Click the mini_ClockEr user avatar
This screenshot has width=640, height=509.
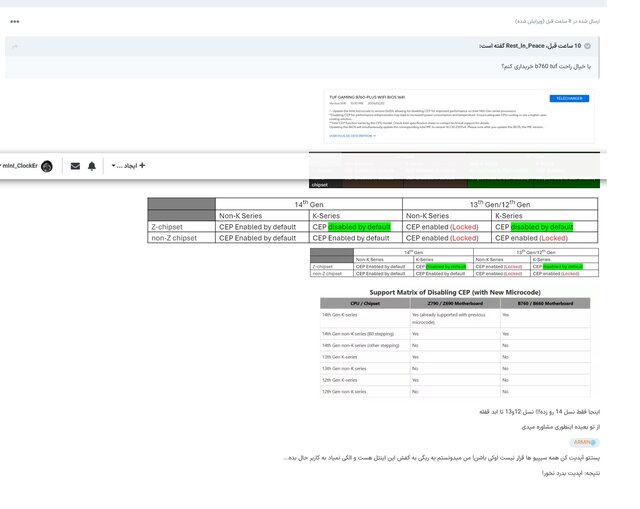coord(46,166)
